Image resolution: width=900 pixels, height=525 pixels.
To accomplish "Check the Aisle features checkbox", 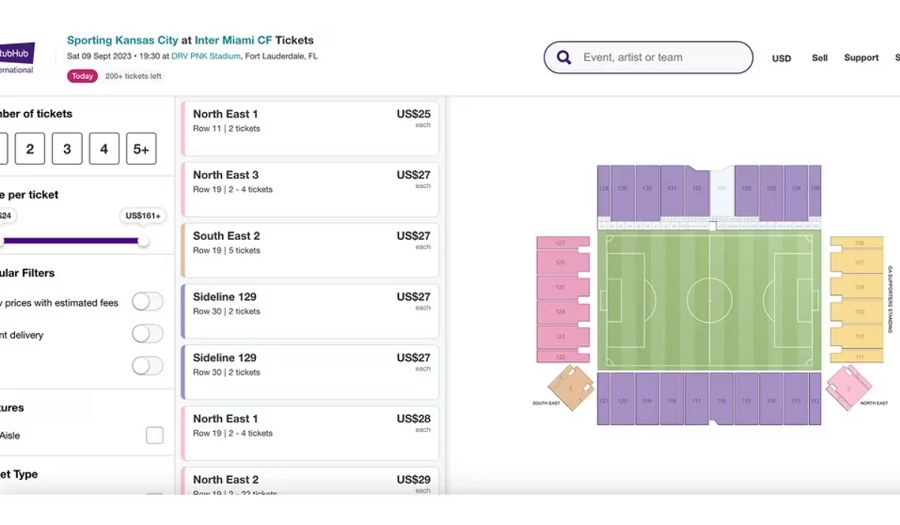I will [x=154, y=435].
